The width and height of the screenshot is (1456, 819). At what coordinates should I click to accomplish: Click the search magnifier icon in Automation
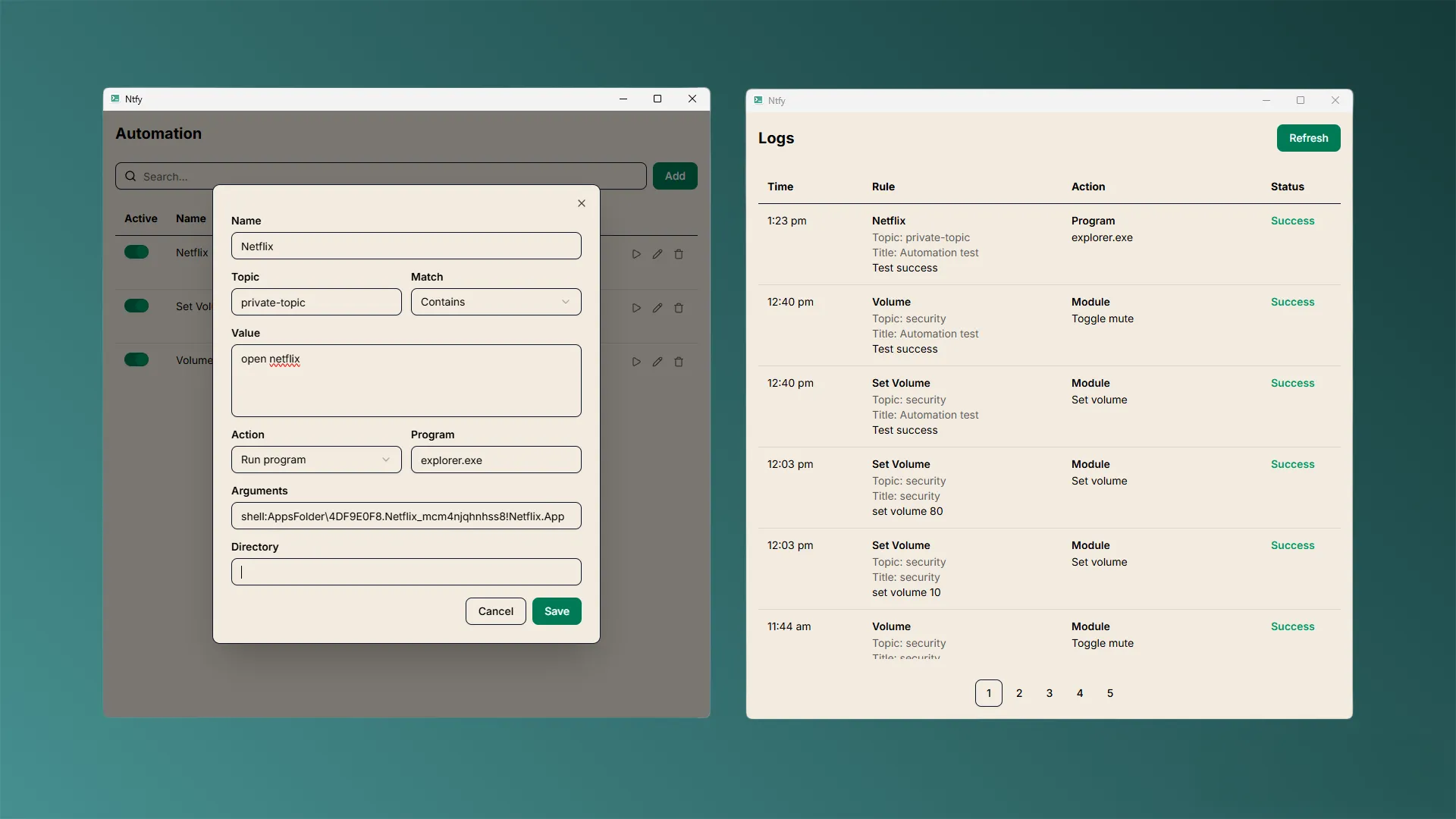pos(130,176)
